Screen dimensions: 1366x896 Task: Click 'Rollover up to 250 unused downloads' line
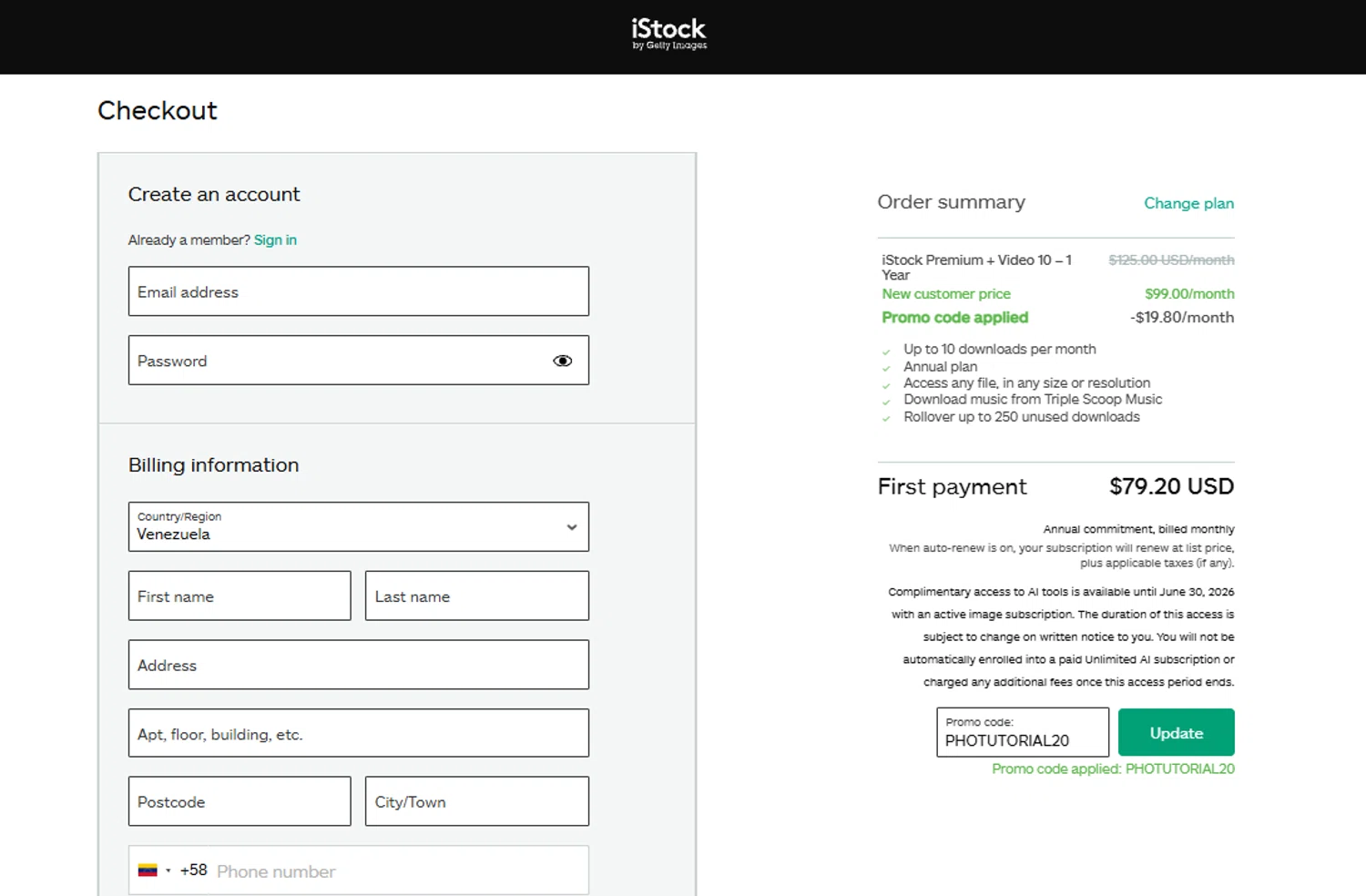(1022, 416)
